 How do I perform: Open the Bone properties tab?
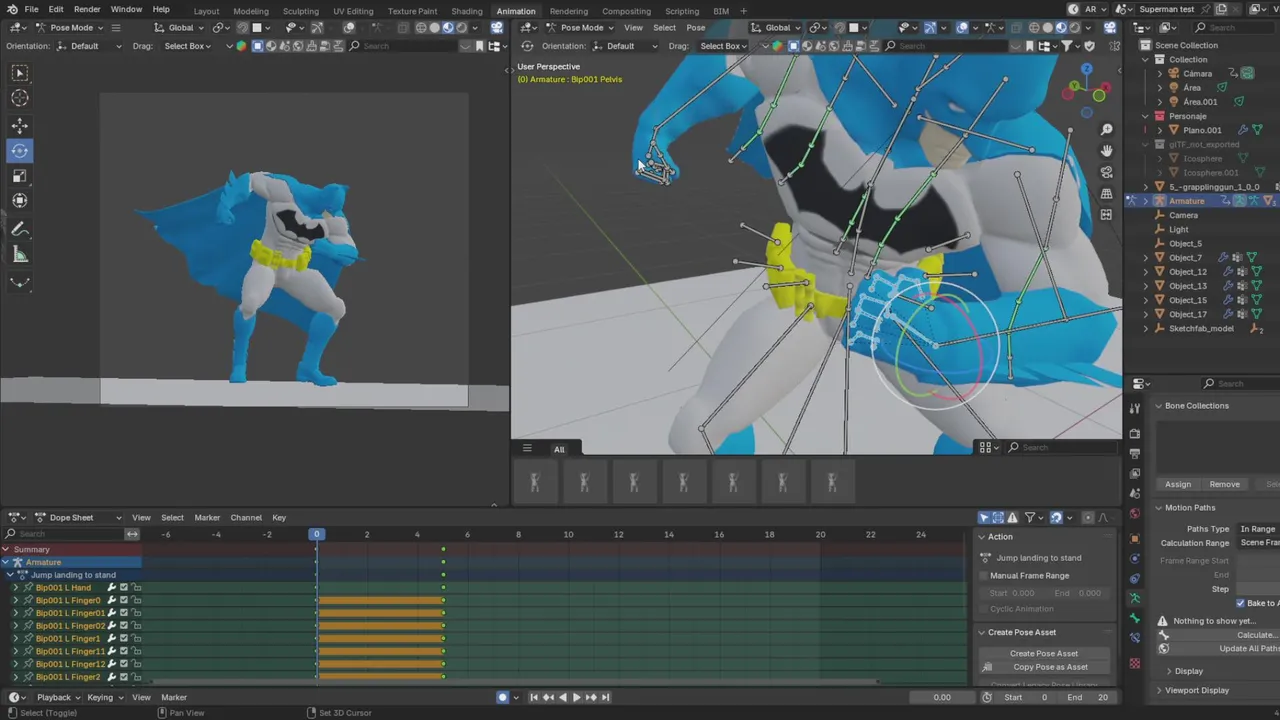pos(1134,619)
